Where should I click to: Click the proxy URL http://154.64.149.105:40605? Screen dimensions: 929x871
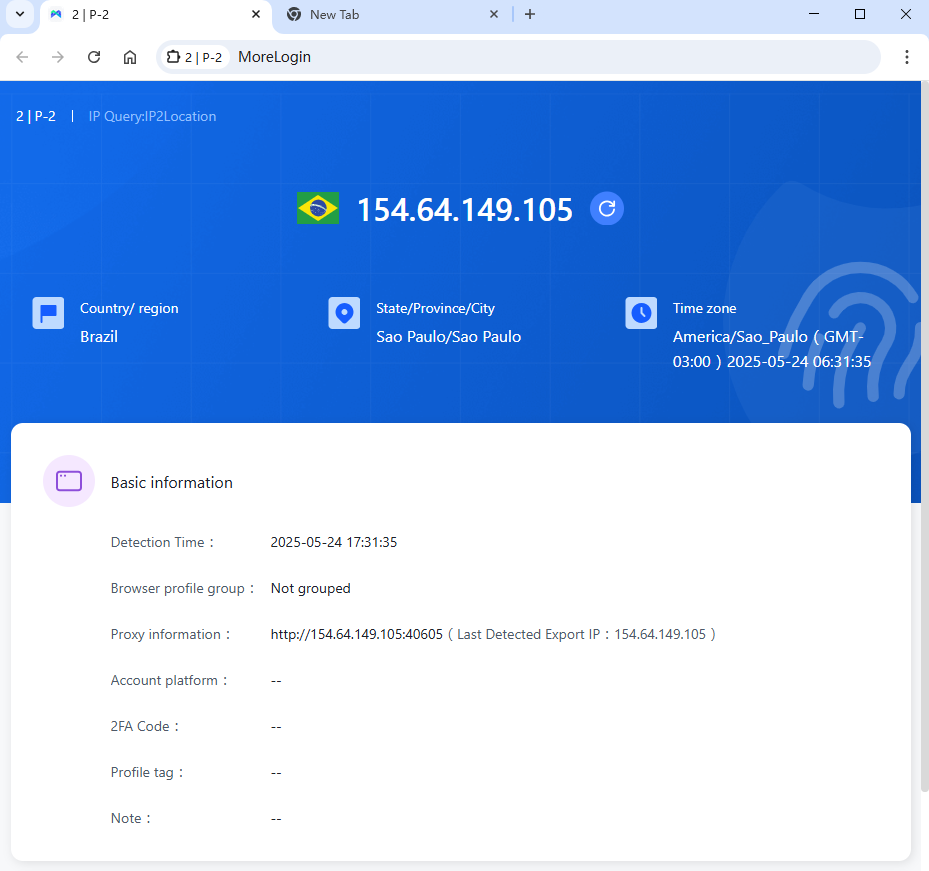[356, 634]
